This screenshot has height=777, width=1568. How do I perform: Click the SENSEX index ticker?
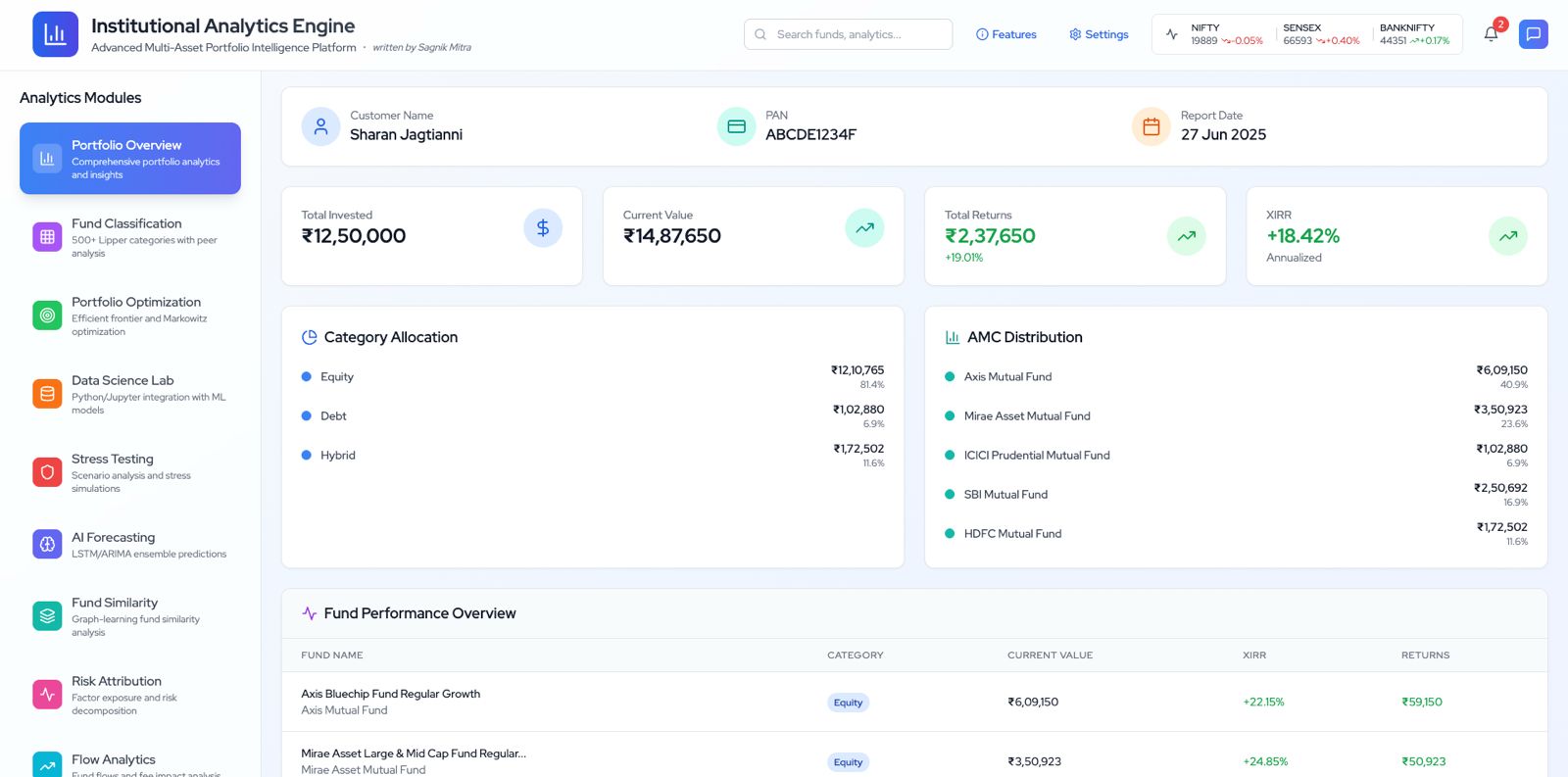[x=1321, y=34]
